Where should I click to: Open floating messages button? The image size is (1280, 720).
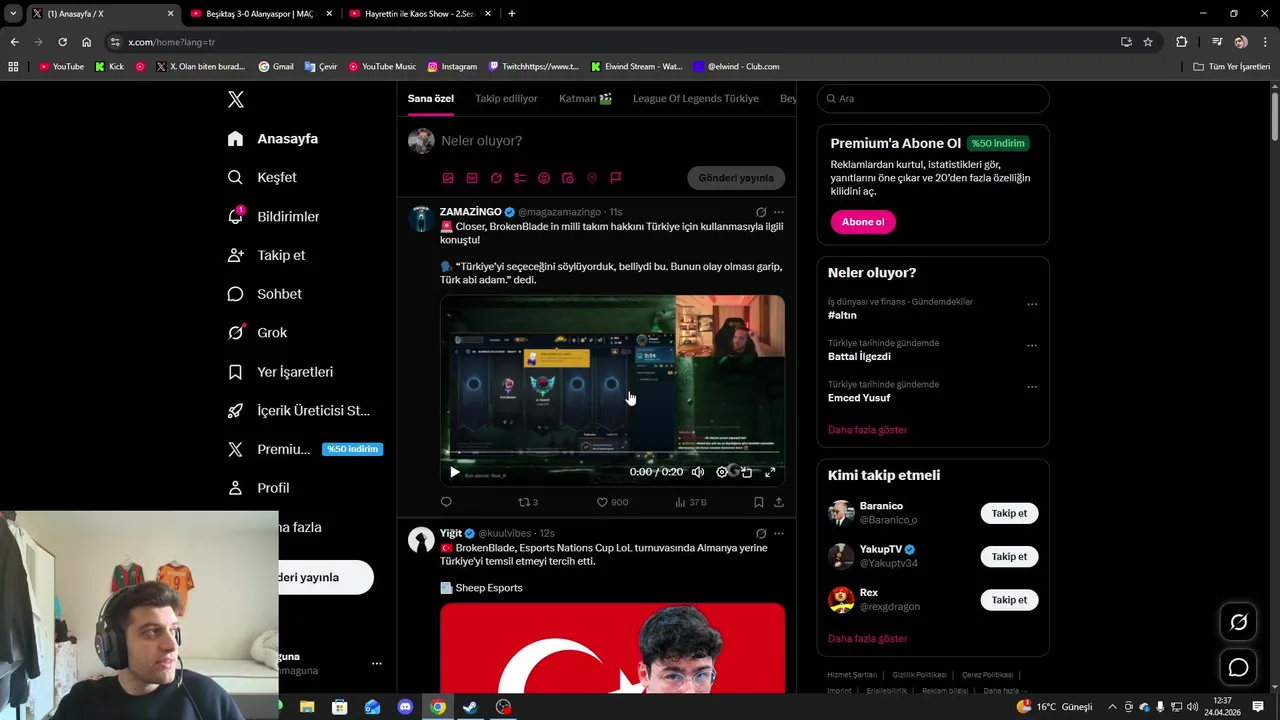pyautogui.click(x=1238, y=667)
